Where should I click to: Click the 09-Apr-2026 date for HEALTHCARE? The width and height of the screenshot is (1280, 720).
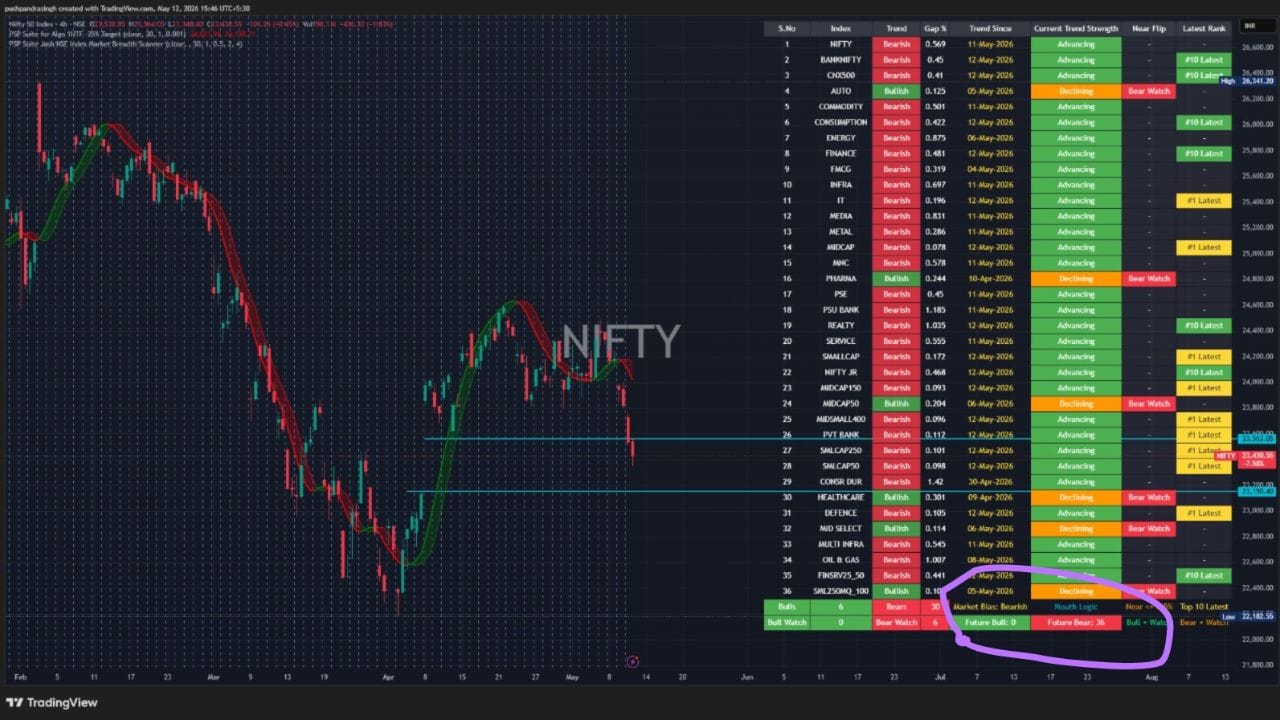coord(990,497)
